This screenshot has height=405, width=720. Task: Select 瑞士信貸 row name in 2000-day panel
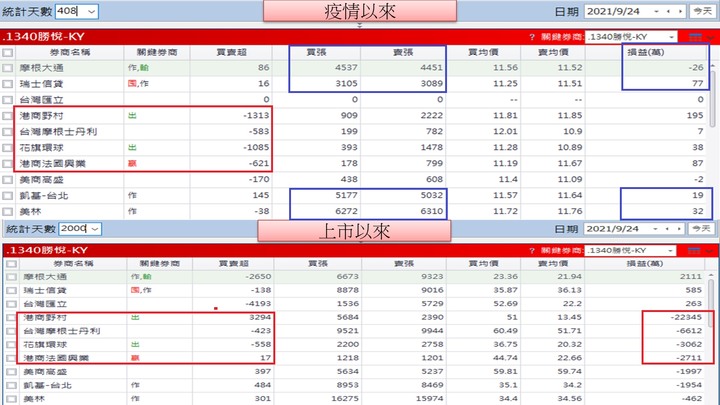pyautogui.click(x=45, y=291)
